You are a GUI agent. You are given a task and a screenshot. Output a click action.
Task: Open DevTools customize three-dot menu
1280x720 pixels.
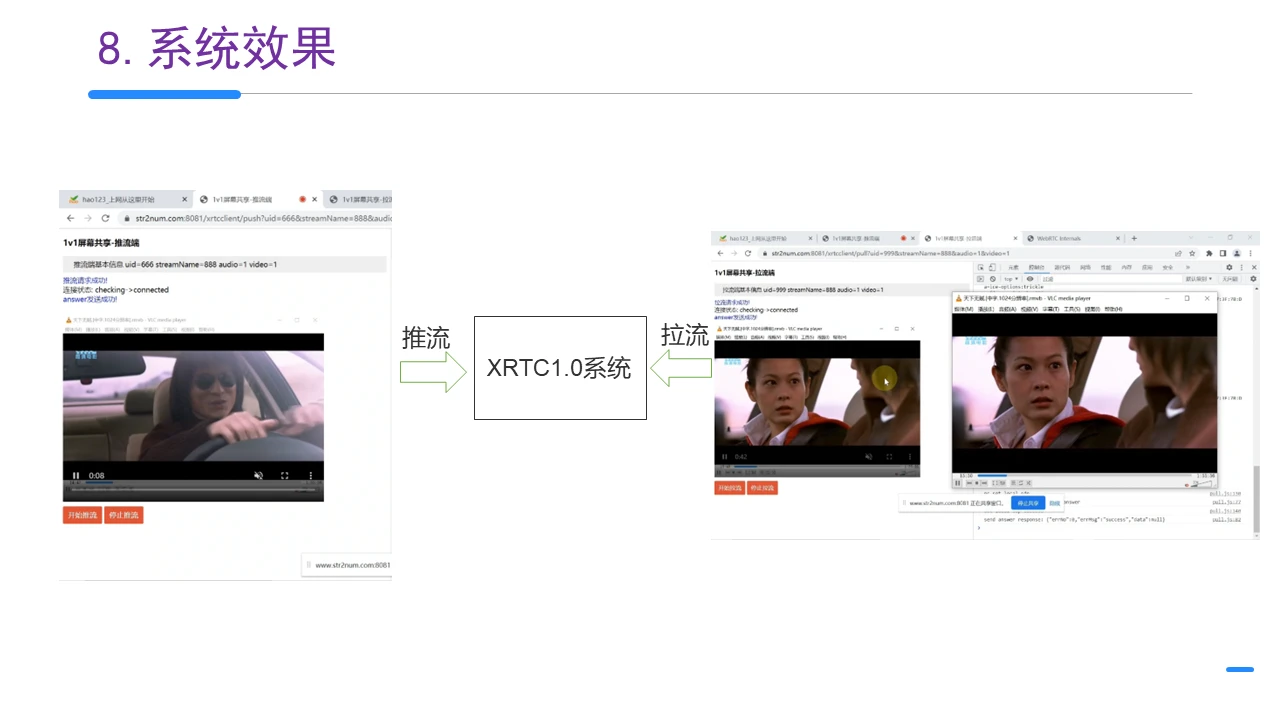tap(1241, 267)
